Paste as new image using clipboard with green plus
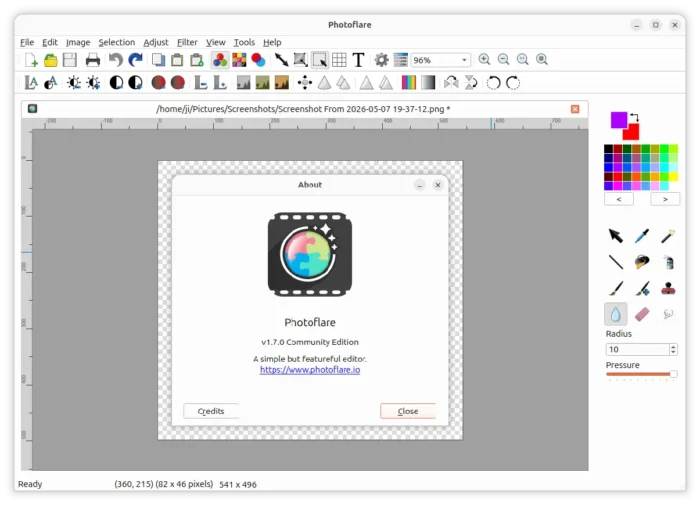The height and width of the screenshot is (505, 700). point(196,60)
